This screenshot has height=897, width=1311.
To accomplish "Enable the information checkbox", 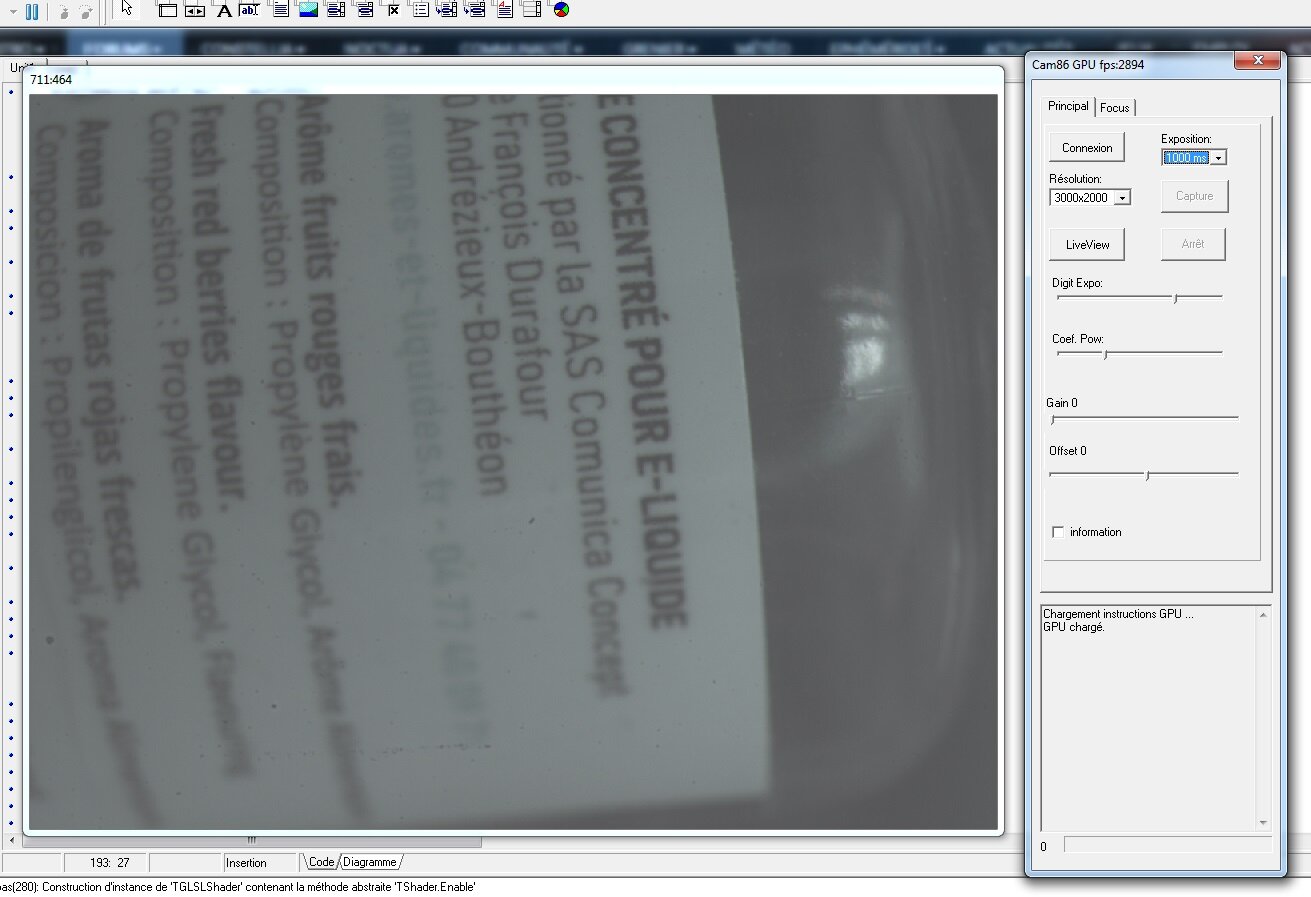I will (1058, 532).
